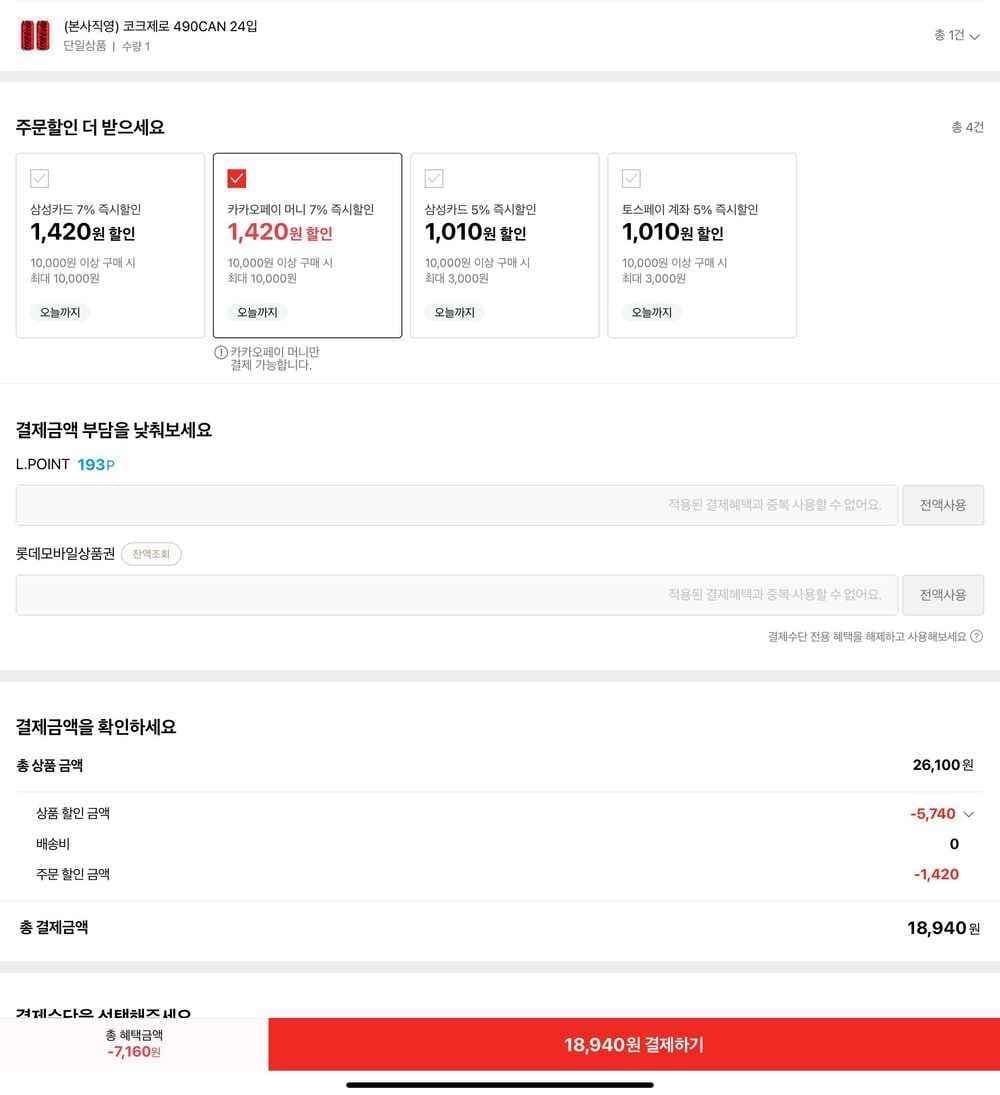The height and width of the screenshot is (1095, 1000).
Task: Click the L.POINT amount input field
Action: pyautogui.click(x=457, y=505)
